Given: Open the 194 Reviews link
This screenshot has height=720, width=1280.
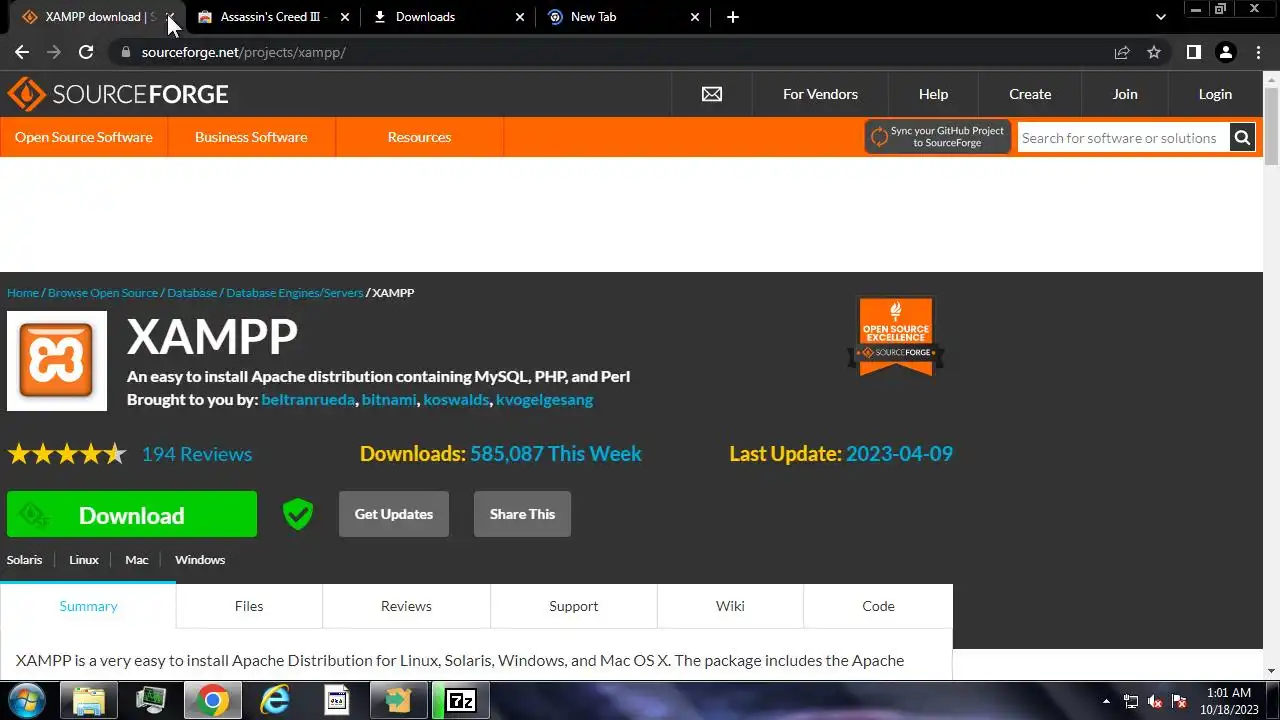Looking at the screenshot, I should [197, 454].
